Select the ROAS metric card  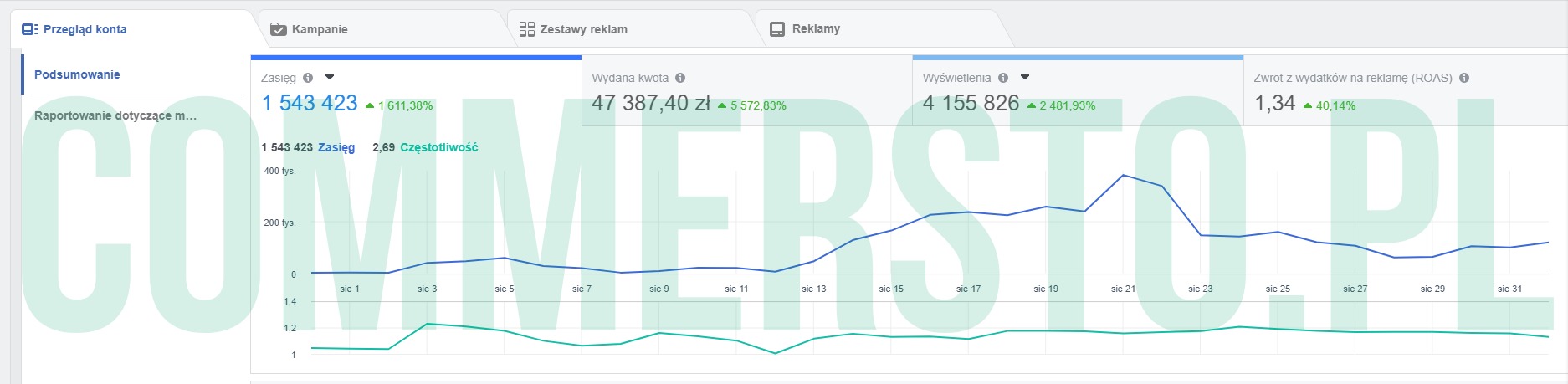pos(1404,92)
